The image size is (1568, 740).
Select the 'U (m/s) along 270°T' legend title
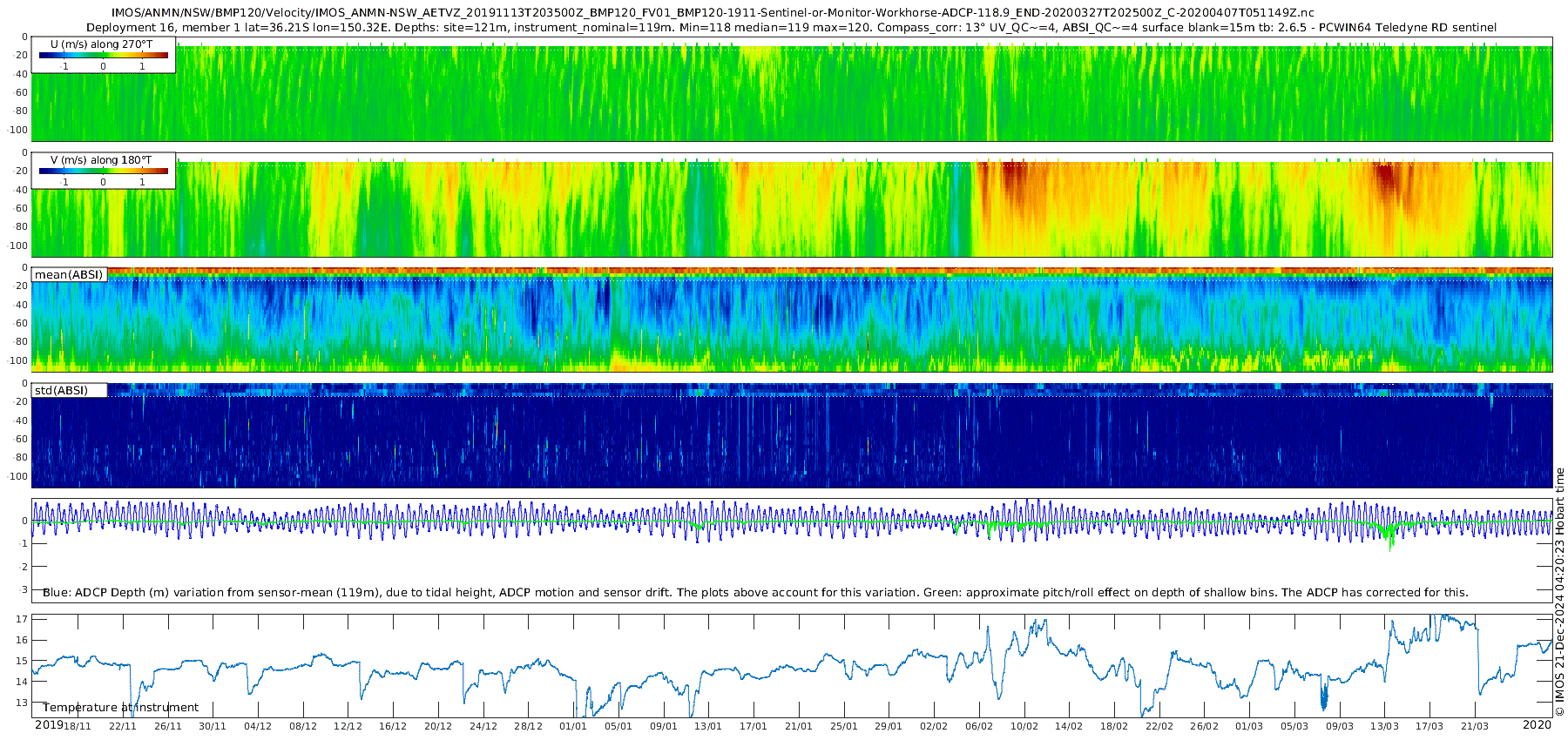pos(101,44)
